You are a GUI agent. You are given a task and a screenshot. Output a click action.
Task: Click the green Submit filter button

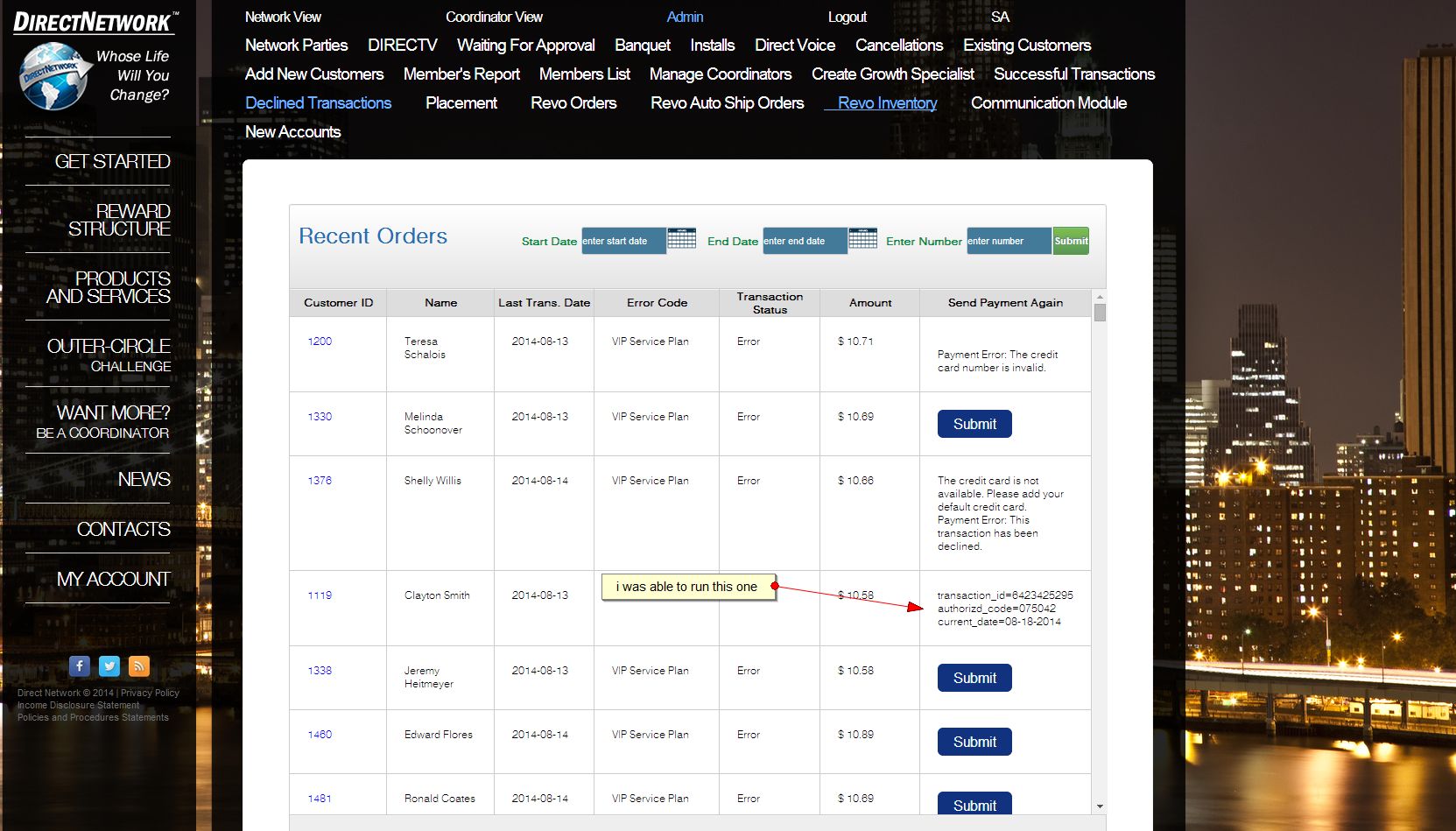point(1071,241)
